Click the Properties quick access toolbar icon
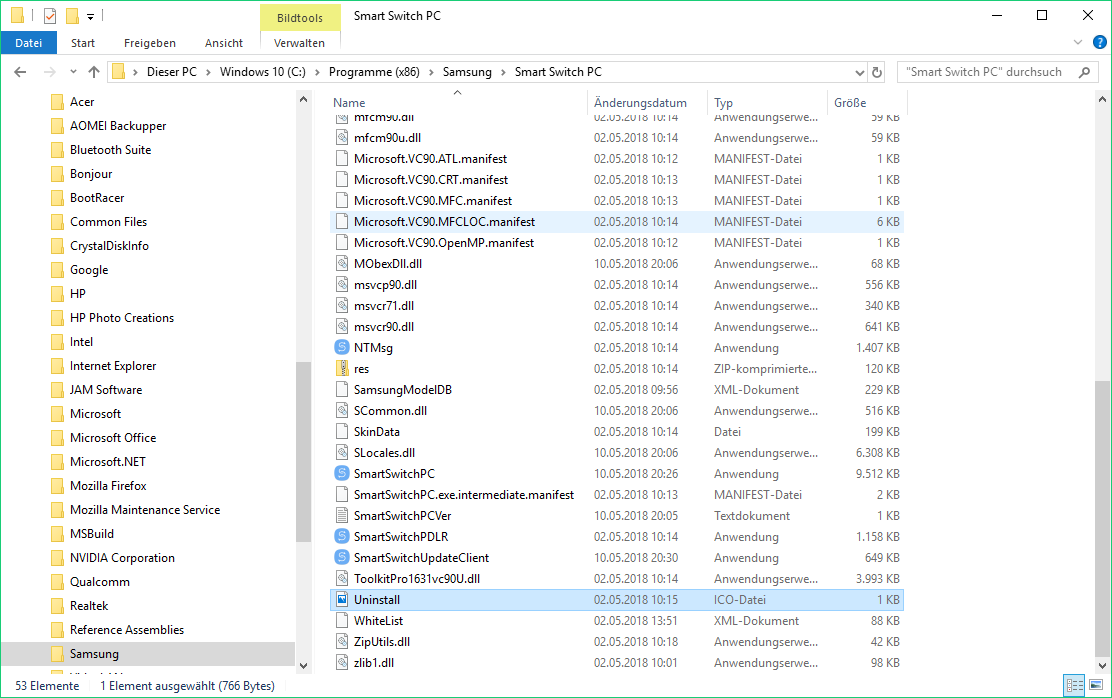 coord(50,16)
